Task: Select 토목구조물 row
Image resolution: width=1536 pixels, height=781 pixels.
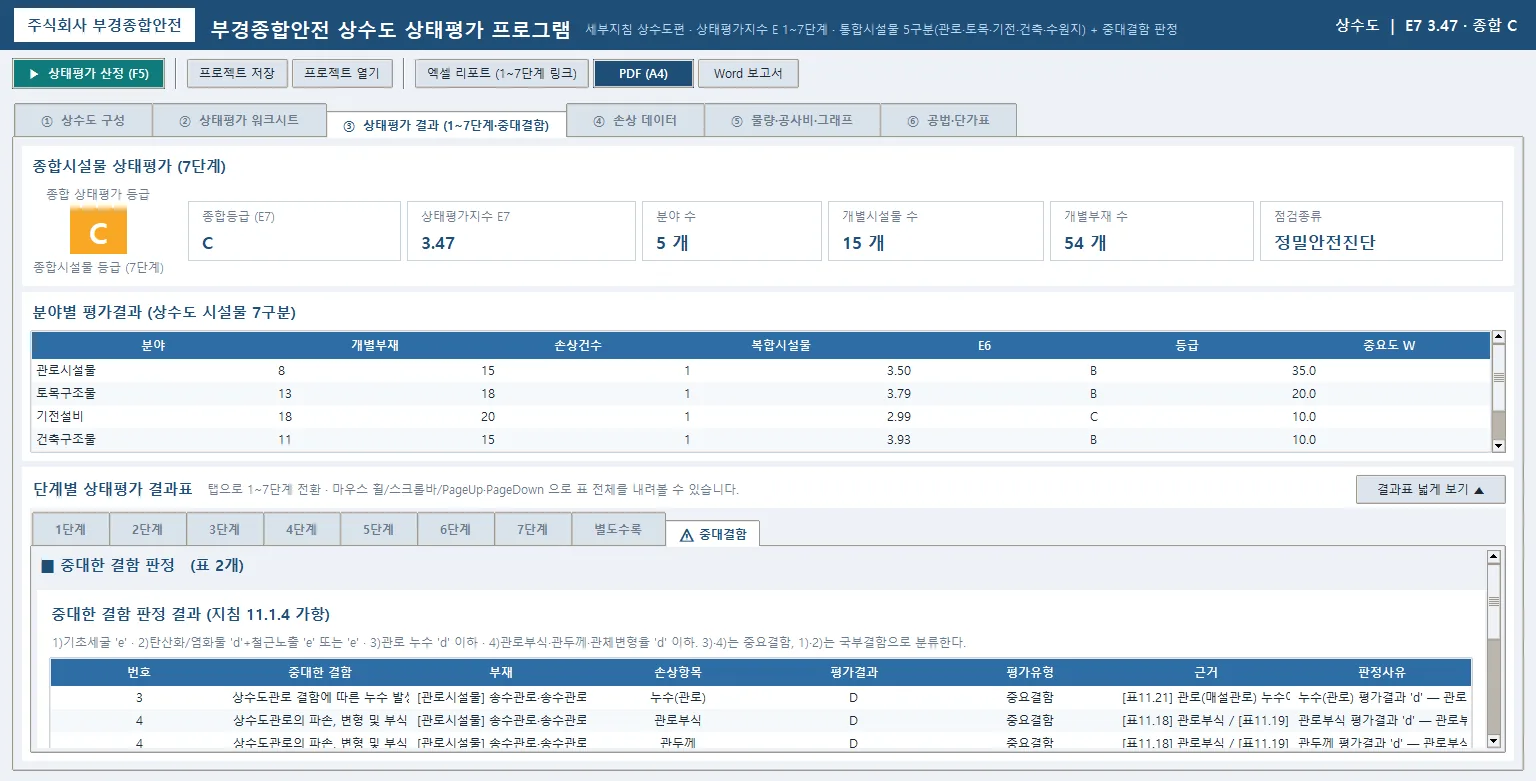Action: pyautogui.click(x=761, y=393)
